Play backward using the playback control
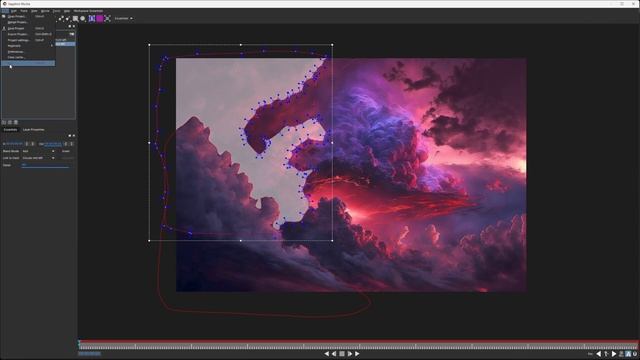The width and height of the screenshot is (640, 360). (334, 354)
